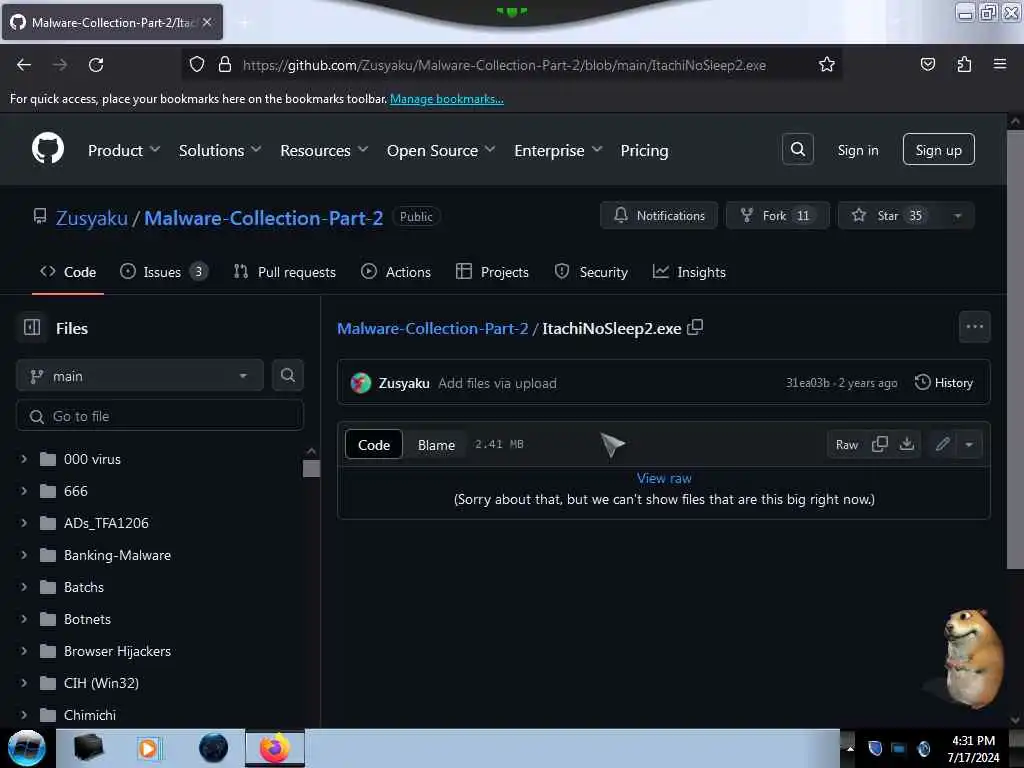Copy the file path icon next to ItachiNoSleep2.exe
The width and height of the screenshot is (1024, 768).
coord(696,327)
